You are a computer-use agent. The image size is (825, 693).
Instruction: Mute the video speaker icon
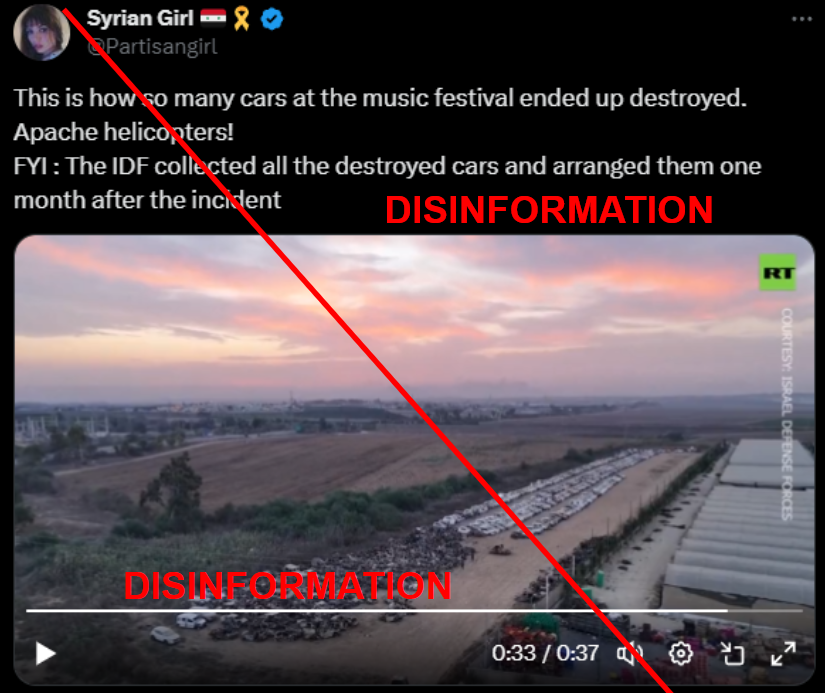click(x=630, y=654)
